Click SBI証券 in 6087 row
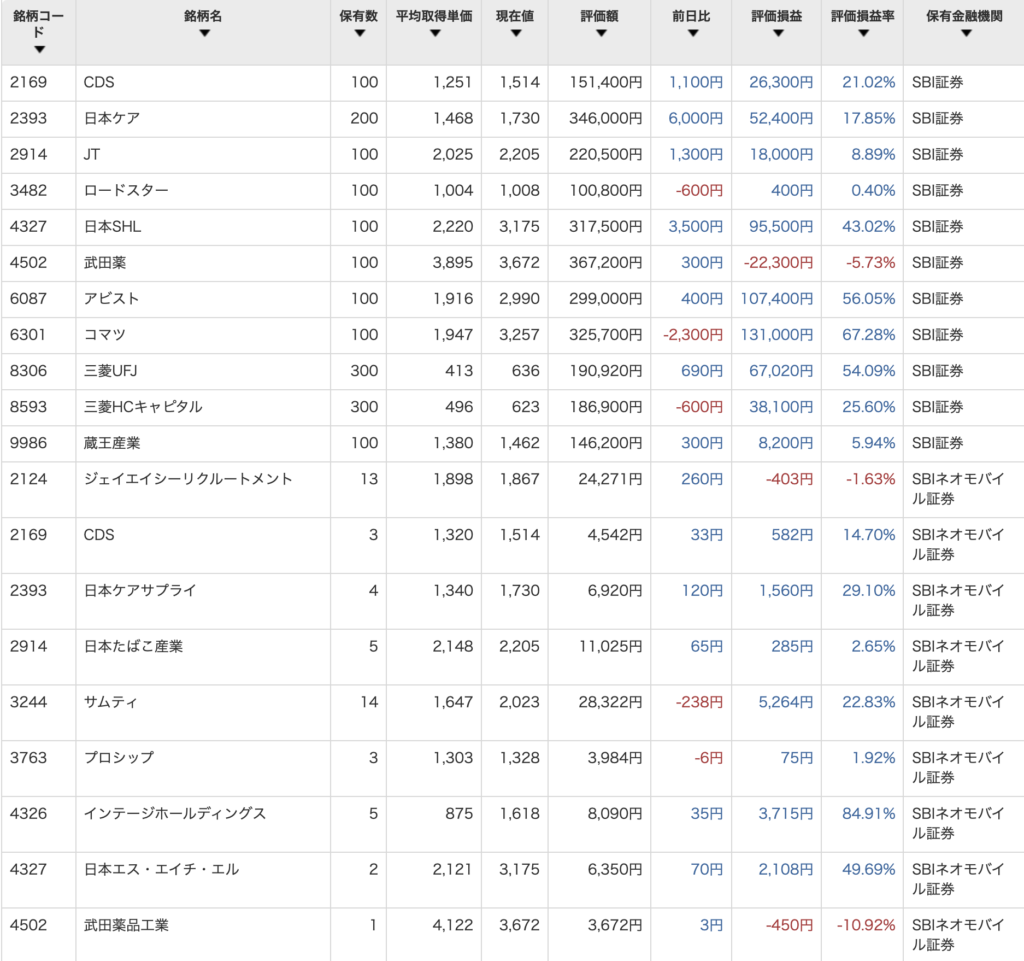The height and width of the screenshot is (961, 1024). click(x=937, y=298)
